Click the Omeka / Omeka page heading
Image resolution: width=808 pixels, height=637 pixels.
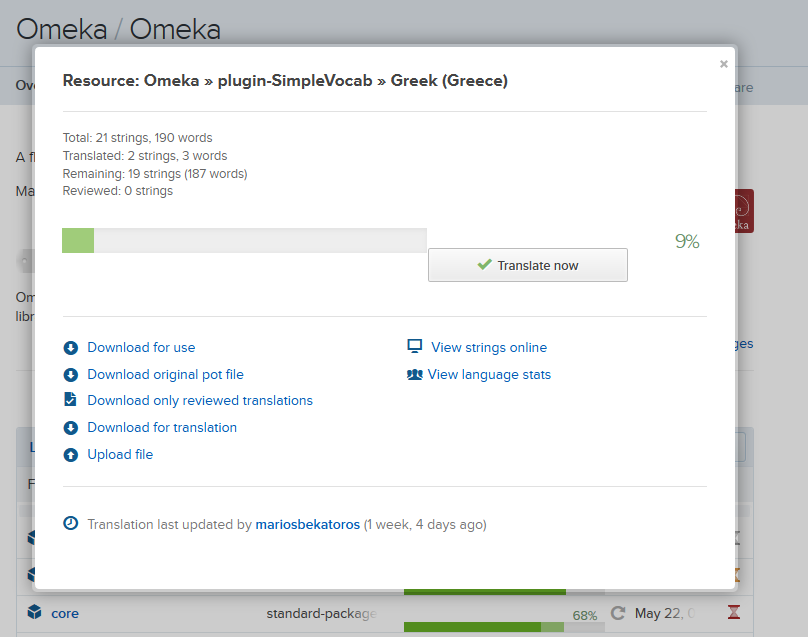click(x=119, y=29)
